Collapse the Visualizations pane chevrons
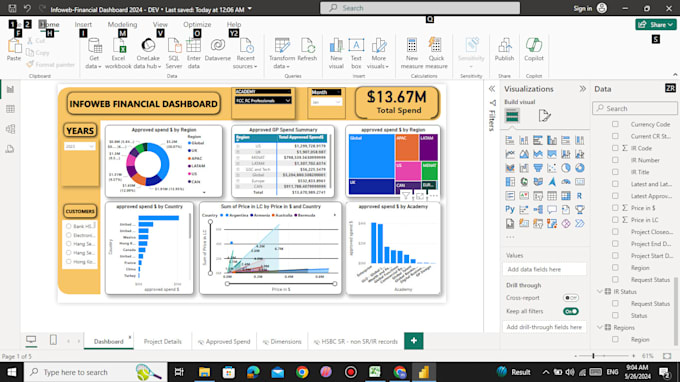This screenshot has width=680, height=382. coord(582,89)
